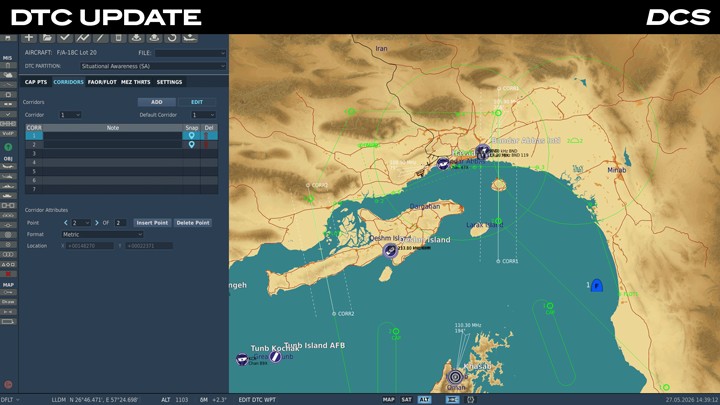Click the lower CORR2 waypoint on map
The height and width of the screenshot is (405, 720).
(x=334, y=314)
